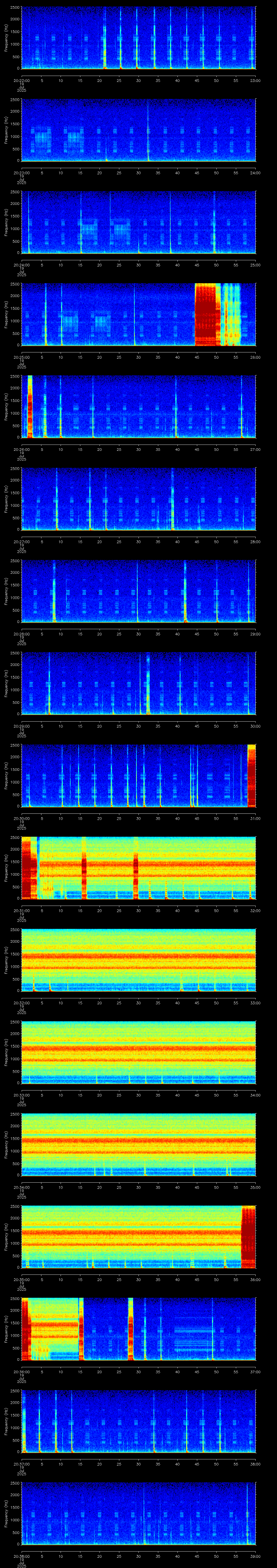The height and width of the screenshot is (1568, 277).
Task: Click the 20:23:00 start time label
Action: (x=21, y=173)
